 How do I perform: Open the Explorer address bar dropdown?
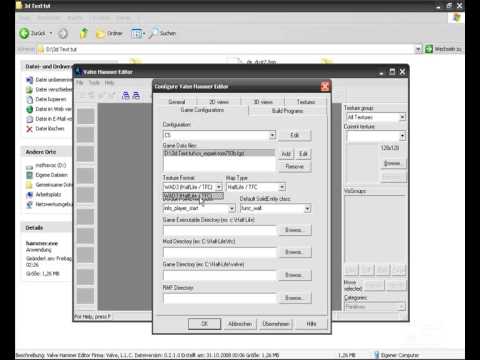(418, 49)
